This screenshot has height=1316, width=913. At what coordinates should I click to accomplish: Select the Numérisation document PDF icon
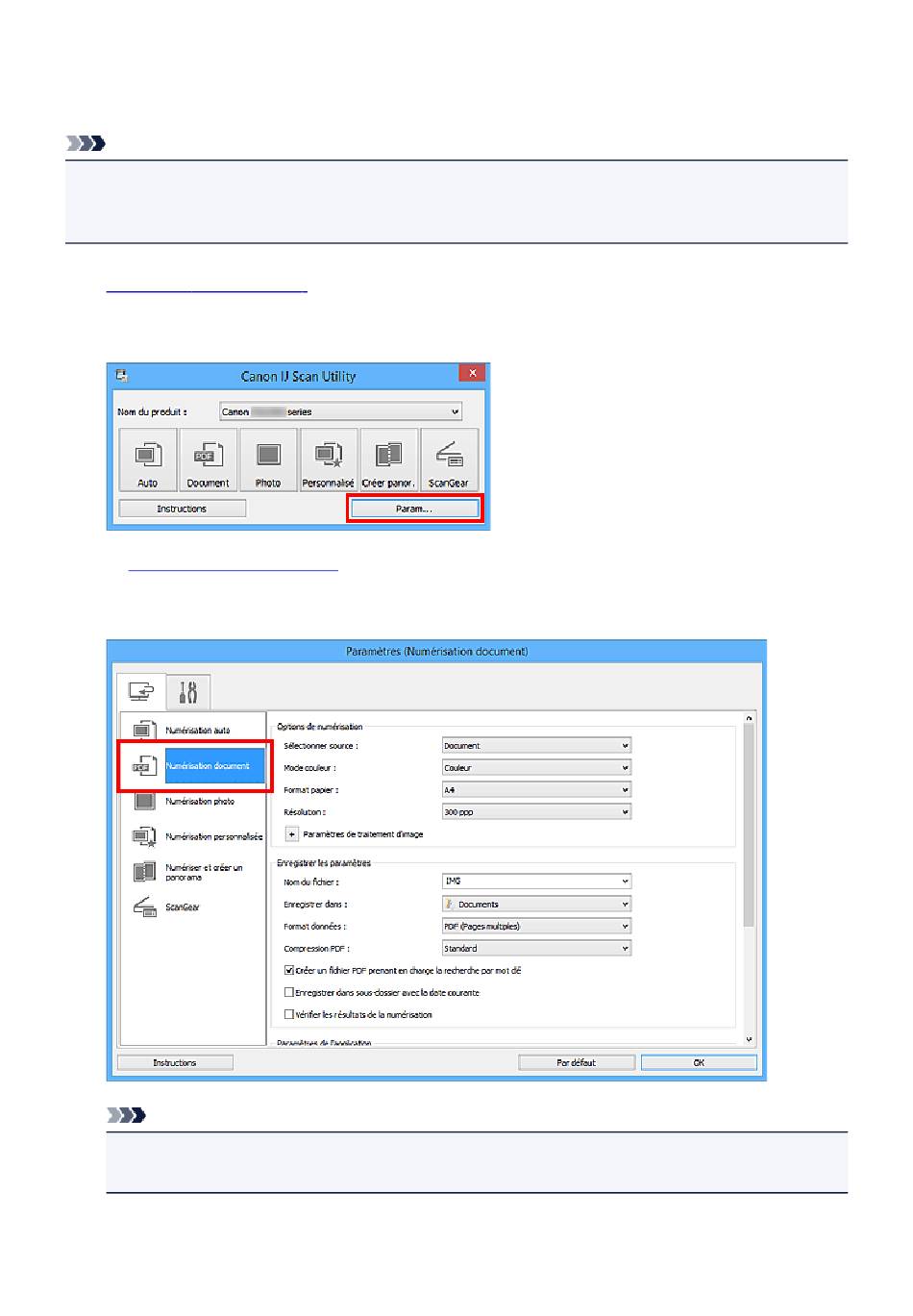click(144, 766)
